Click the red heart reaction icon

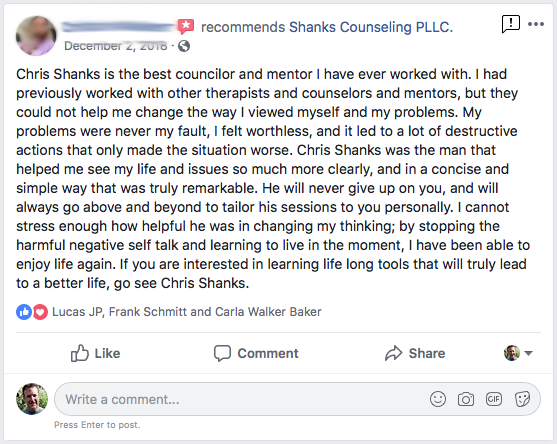40,312
